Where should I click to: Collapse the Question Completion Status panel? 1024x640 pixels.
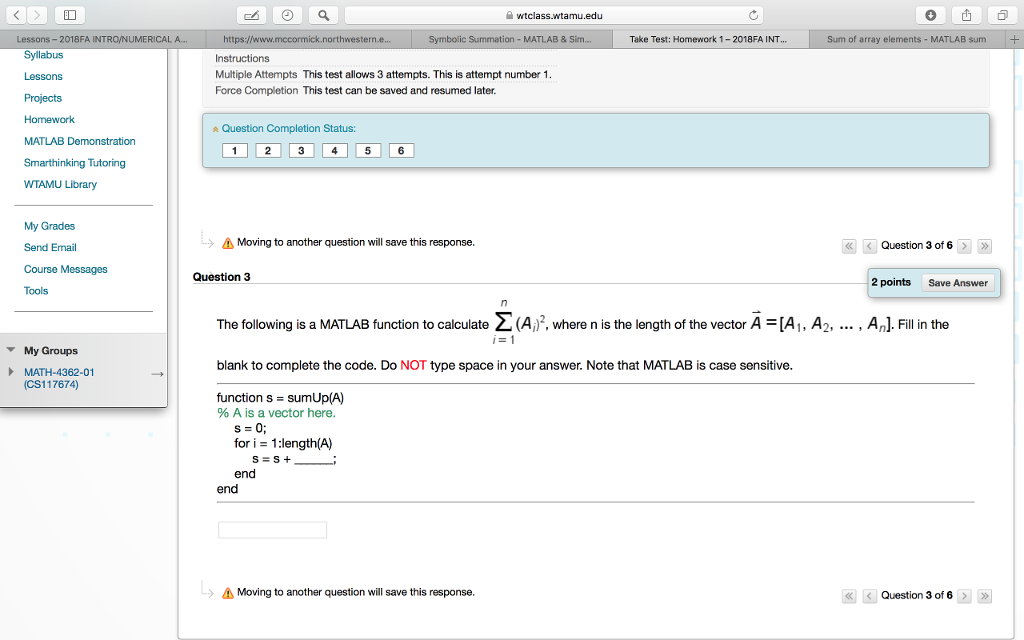pyautogui.click(x=216, y=129)
